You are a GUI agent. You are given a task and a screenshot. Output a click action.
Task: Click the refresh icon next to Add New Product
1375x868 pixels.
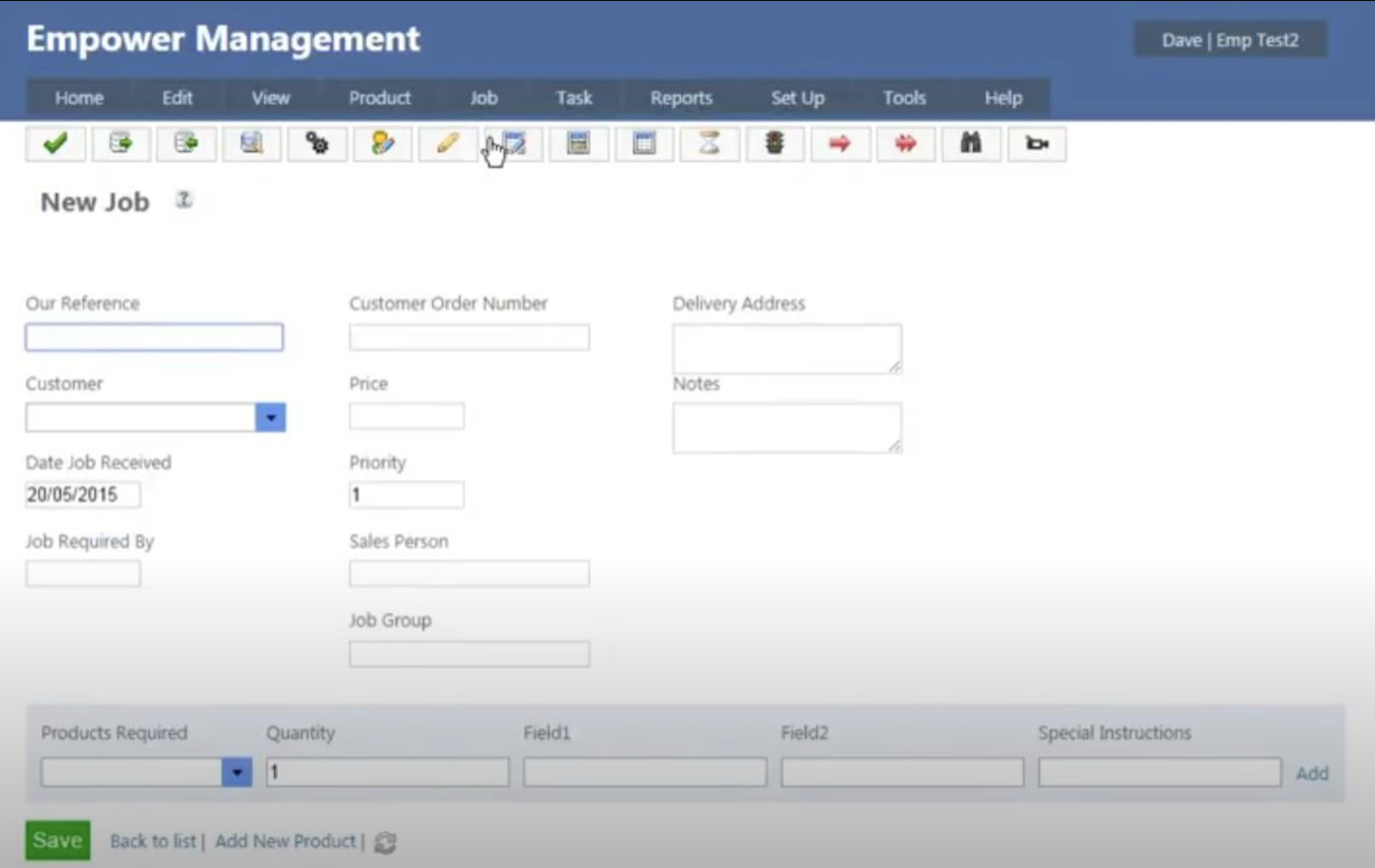[385, 842]
